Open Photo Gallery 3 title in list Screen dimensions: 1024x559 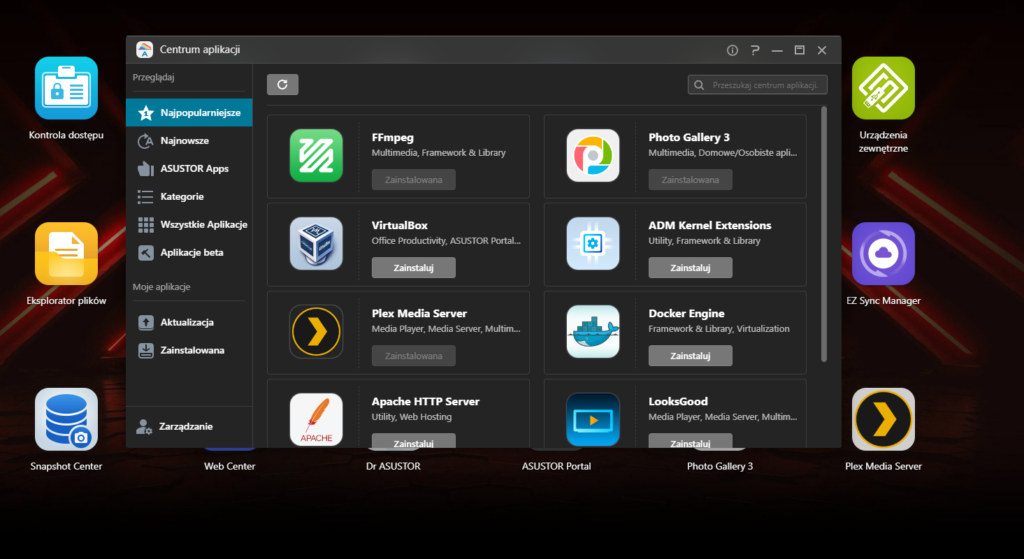tap(689, 137)
